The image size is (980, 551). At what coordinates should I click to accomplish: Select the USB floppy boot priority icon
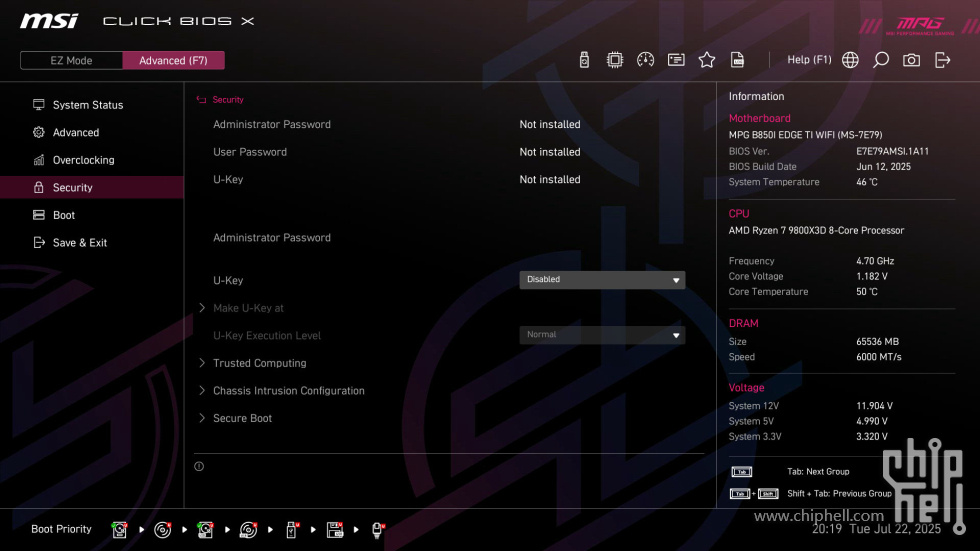(335, 530)
